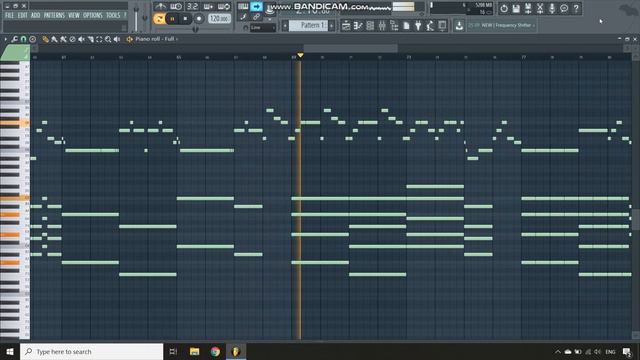Select the Zoom magnifier tool
The image size is (640, 360).
coord(108,39)
